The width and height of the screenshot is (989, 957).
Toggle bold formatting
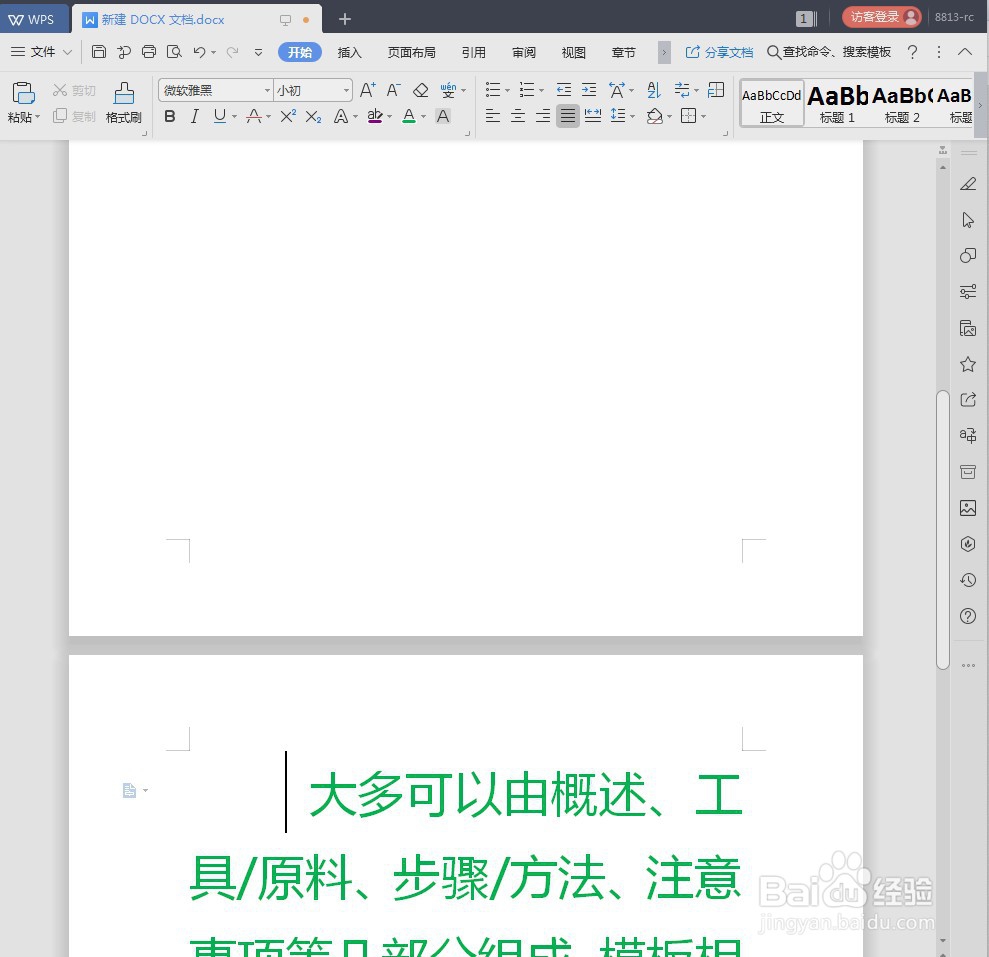[169, 116]
